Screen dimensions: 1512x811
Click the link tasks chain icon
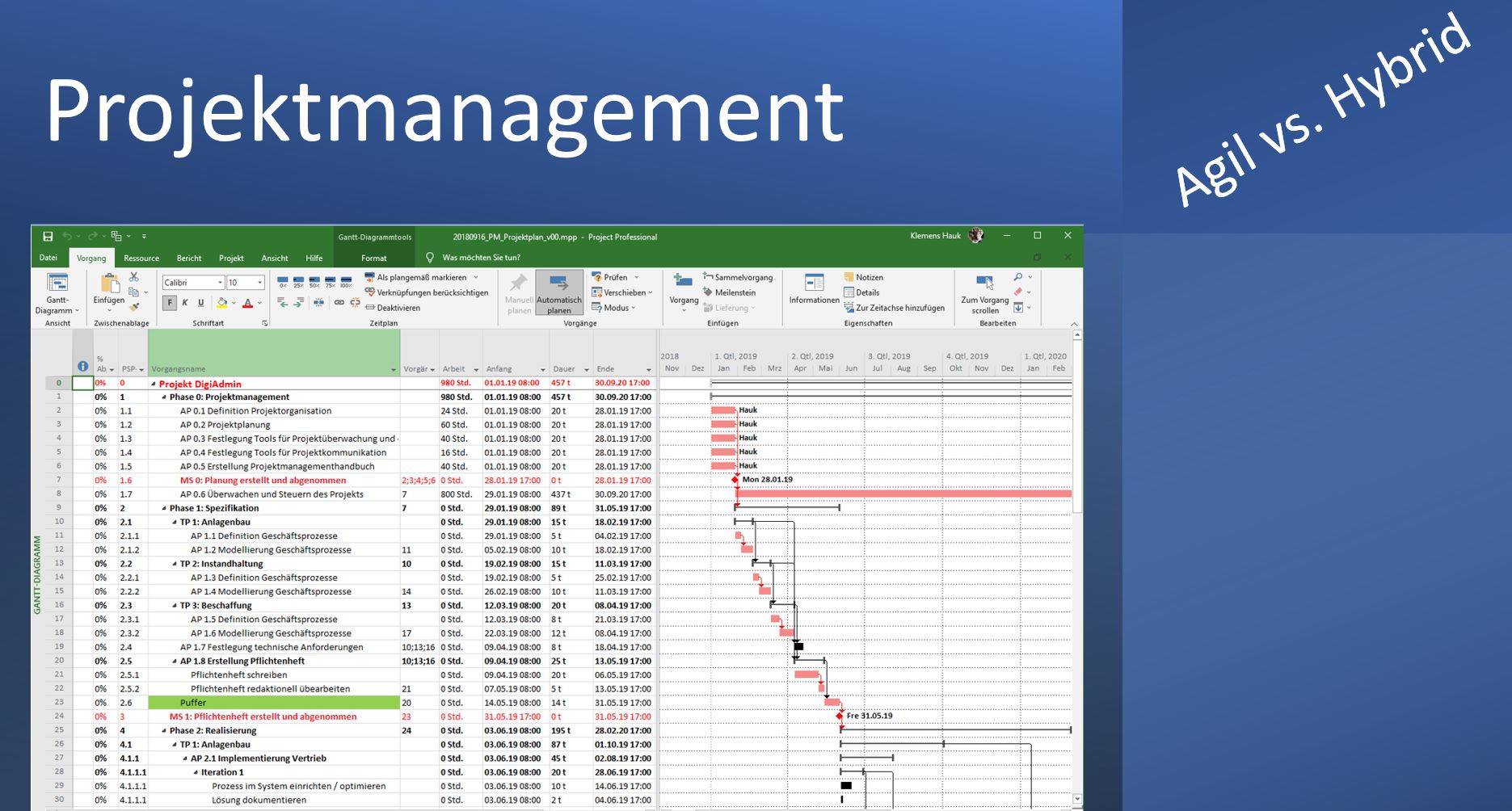(x=339, y=303)
